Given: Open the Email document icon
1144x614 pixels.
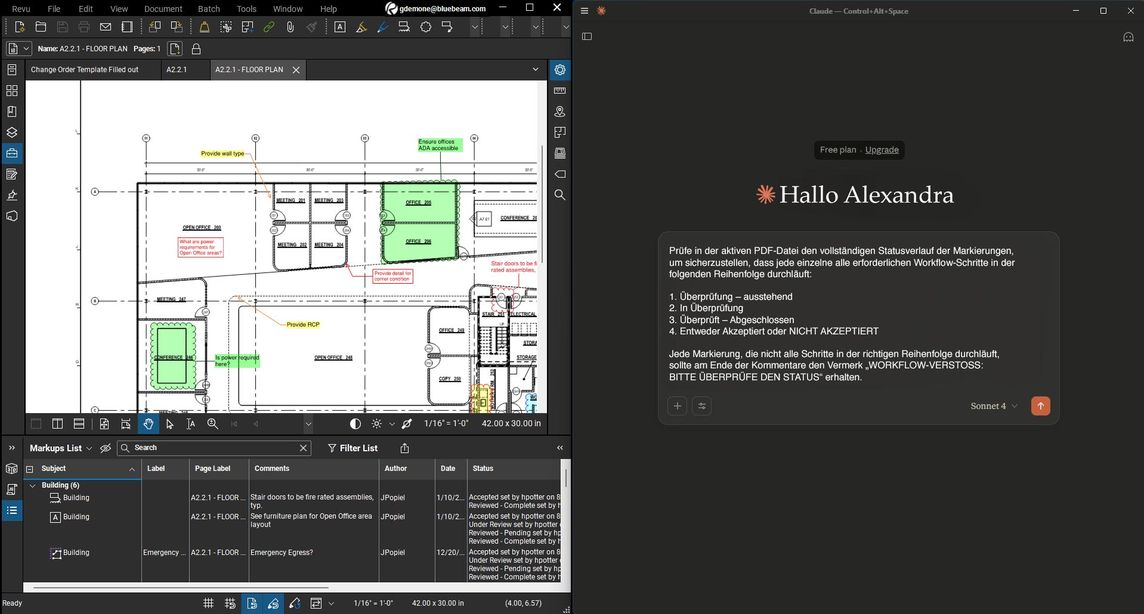Looking at the screenshot, I should tap(105, 27).
